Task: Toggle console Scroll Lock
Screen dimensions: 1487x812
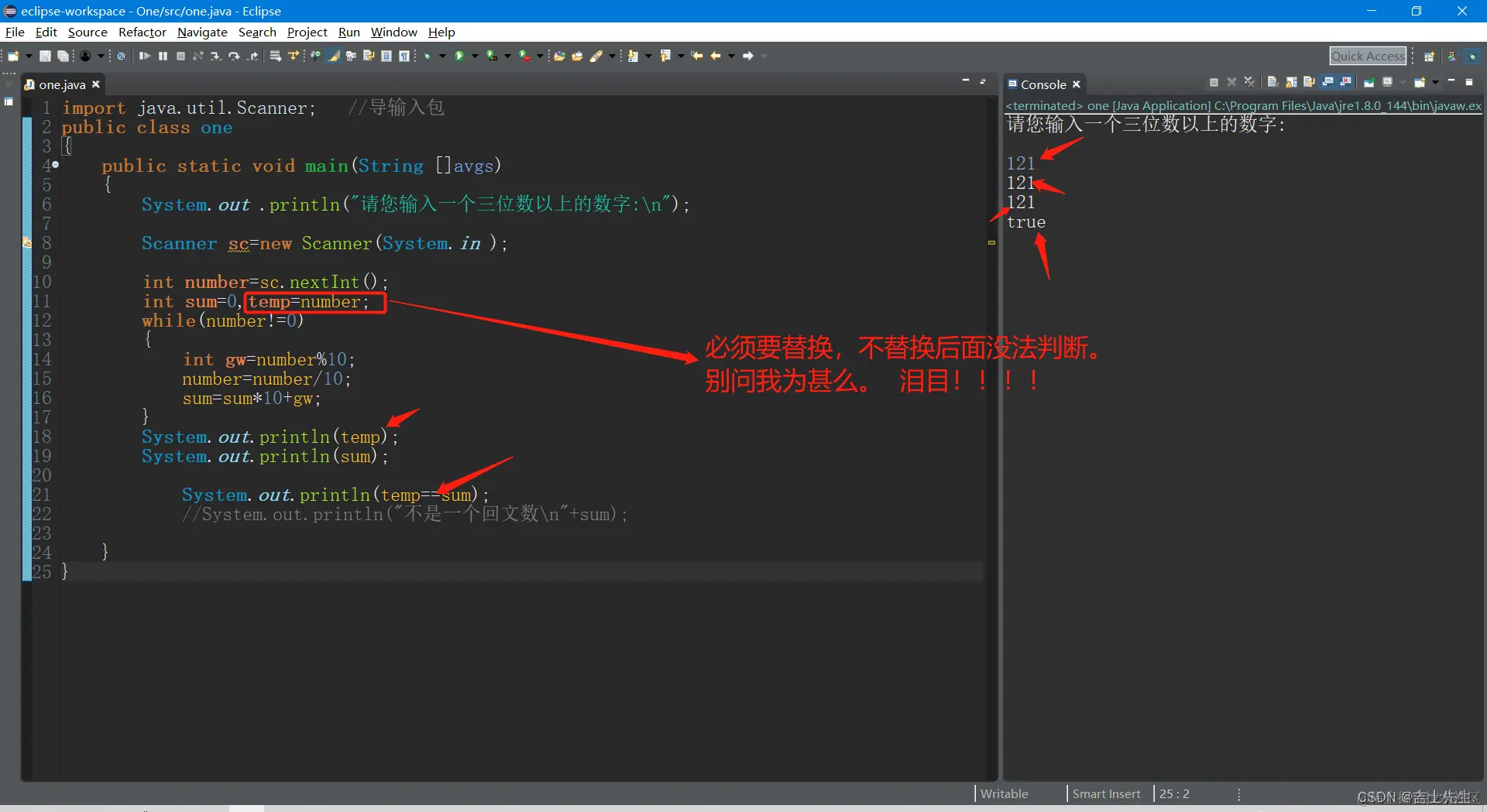Action: click(x=1292, y=82)
